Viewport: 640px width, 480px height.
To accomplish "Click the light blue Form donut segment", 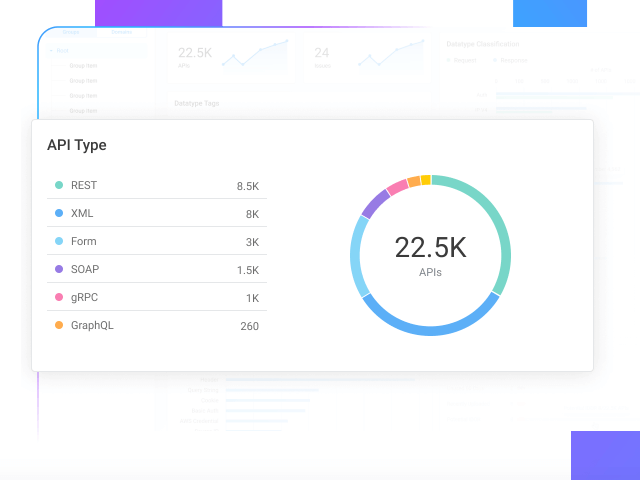I will tap(355, 257).
